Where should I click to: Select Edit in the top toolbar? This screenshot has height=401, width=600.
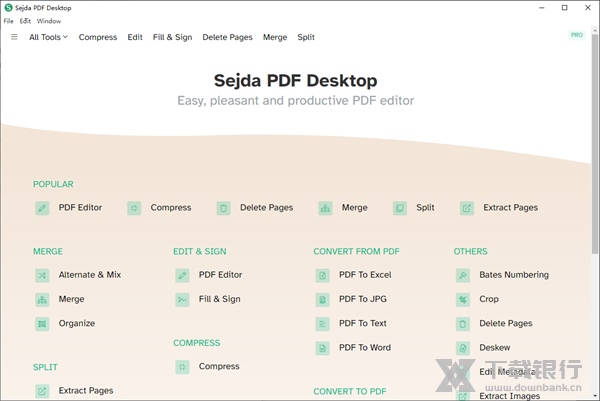pos(135,37)
